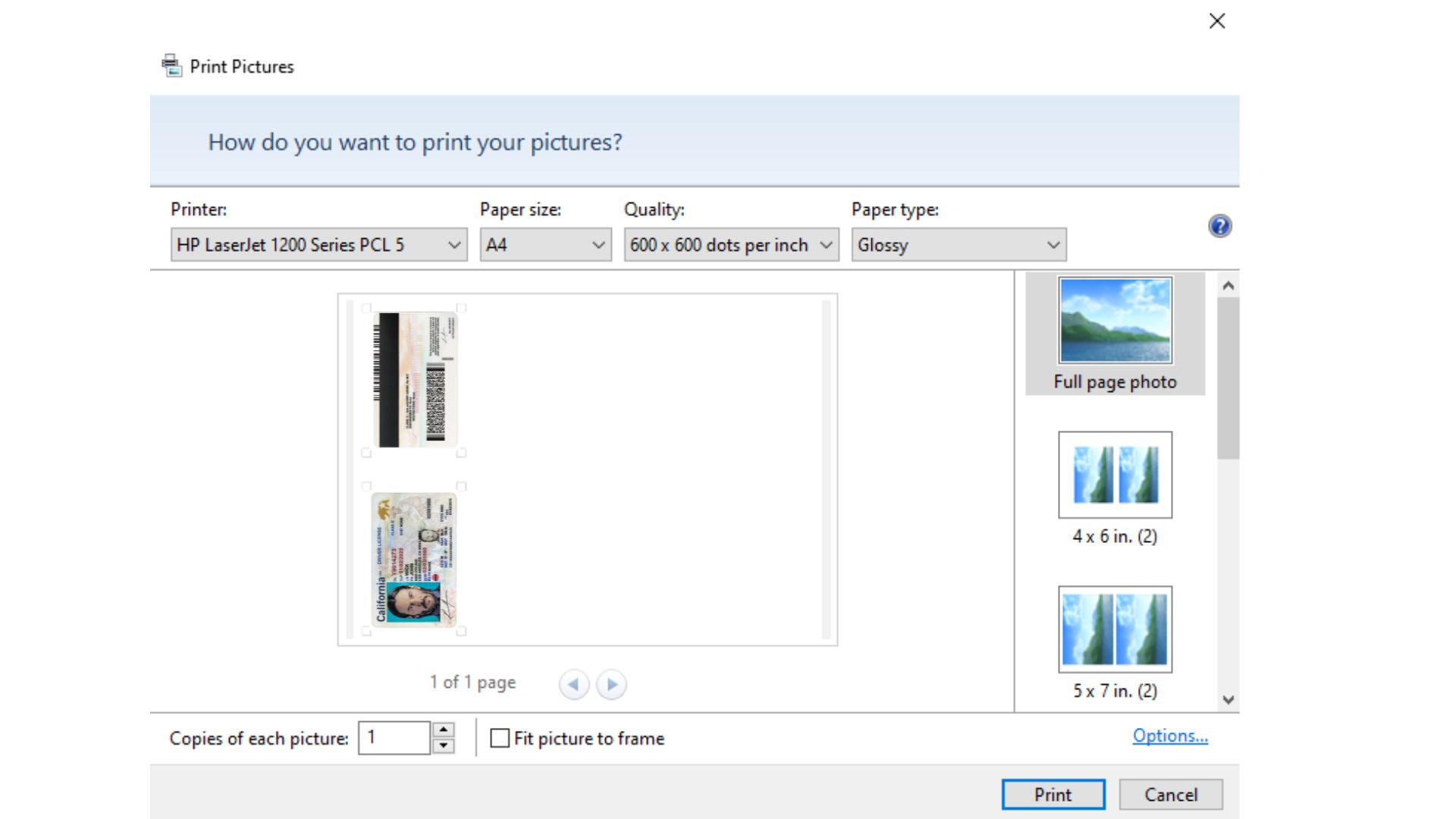Go to the previous preview page arrow

pyautogui.click(x=574, y=685)
